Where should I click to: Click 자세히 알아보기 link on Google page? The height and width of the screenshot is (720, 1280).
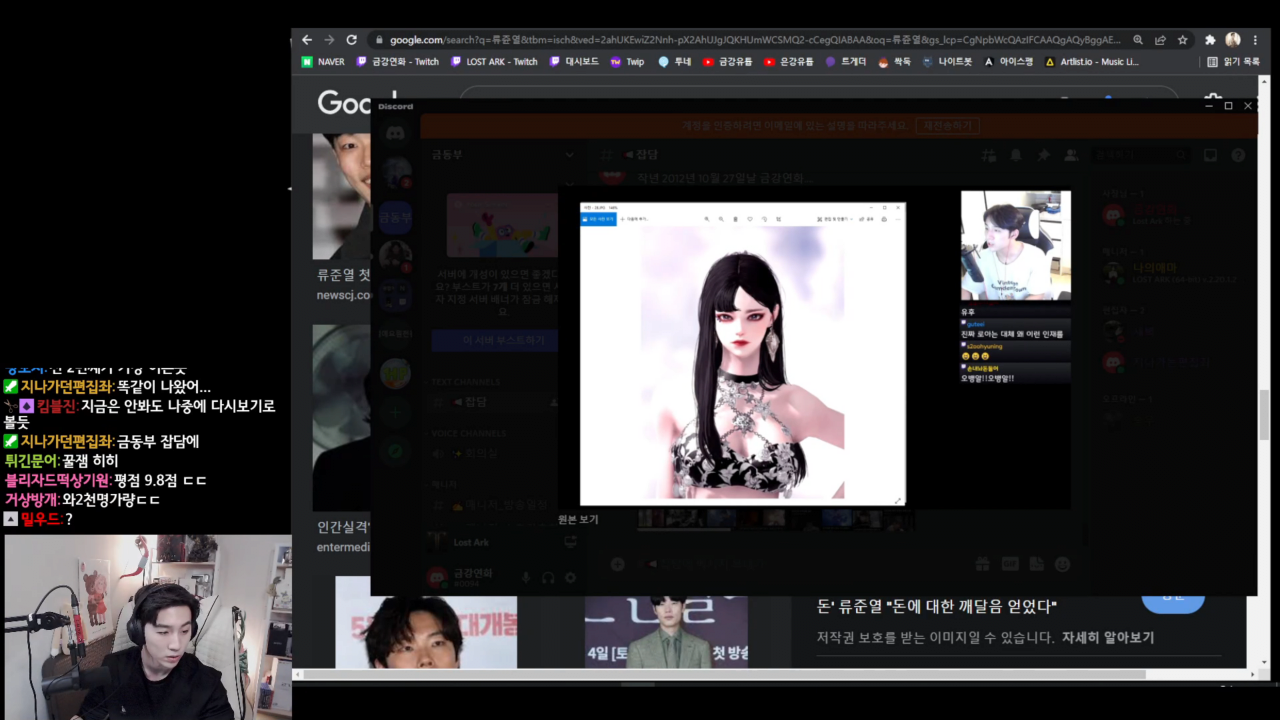[x=1107, y=637]
